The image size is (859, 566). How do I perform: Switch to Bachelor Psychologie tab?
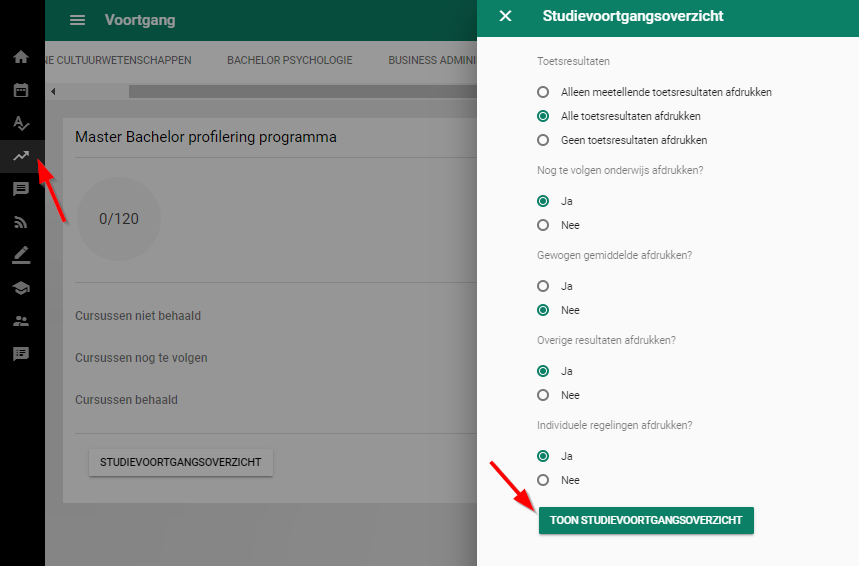pyautogui.click(x=290, y=60)
